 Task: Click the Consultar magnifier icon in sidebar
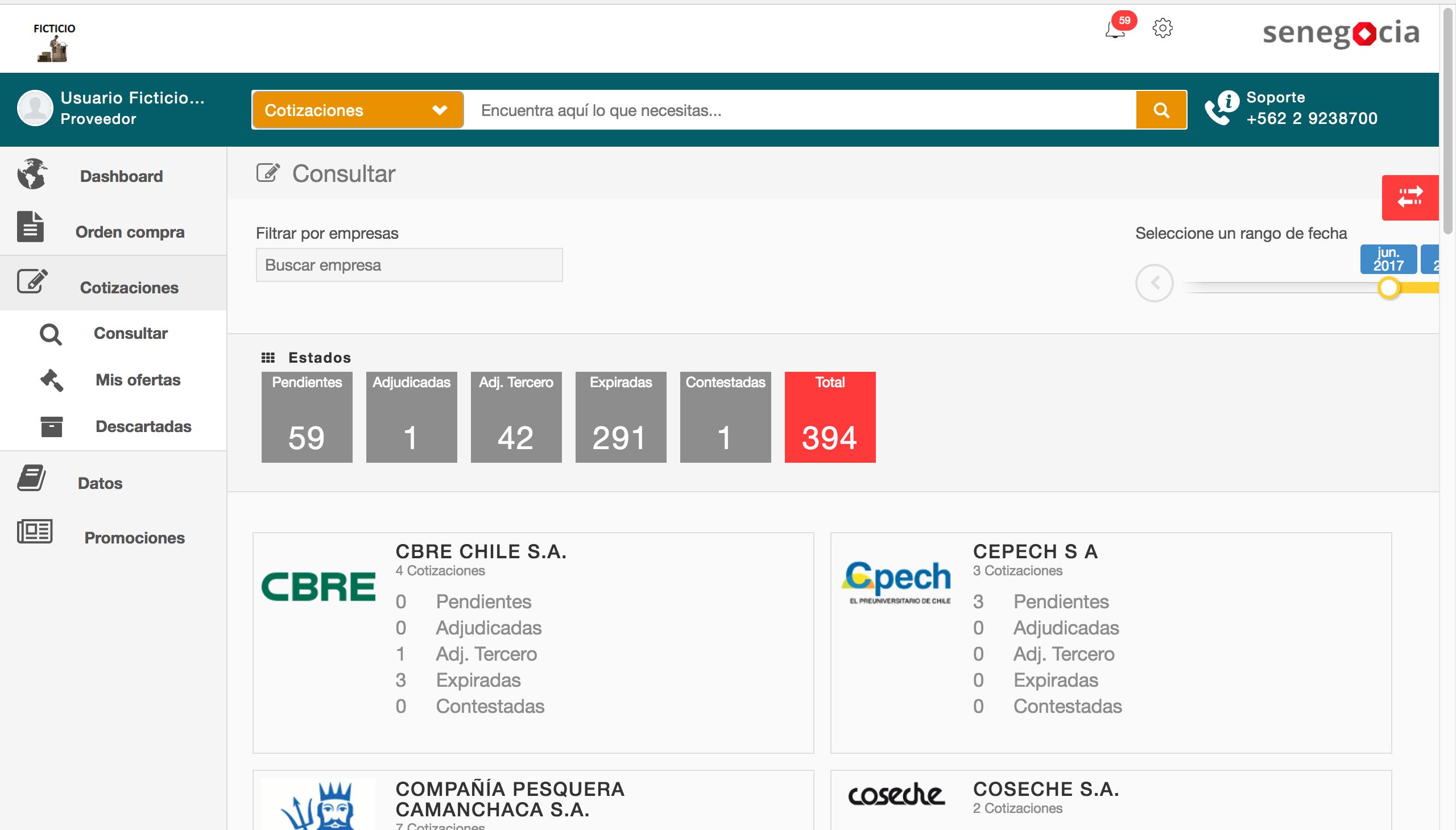pos(51,334)
